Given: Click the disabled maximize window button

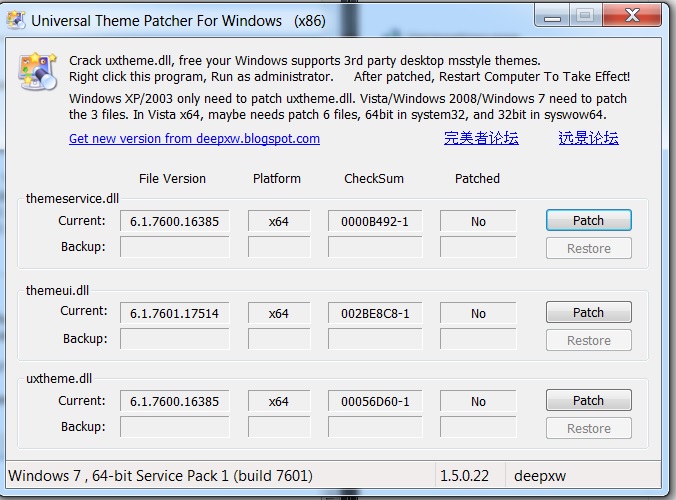Looking at the screenshot, I should coord(585,16).
